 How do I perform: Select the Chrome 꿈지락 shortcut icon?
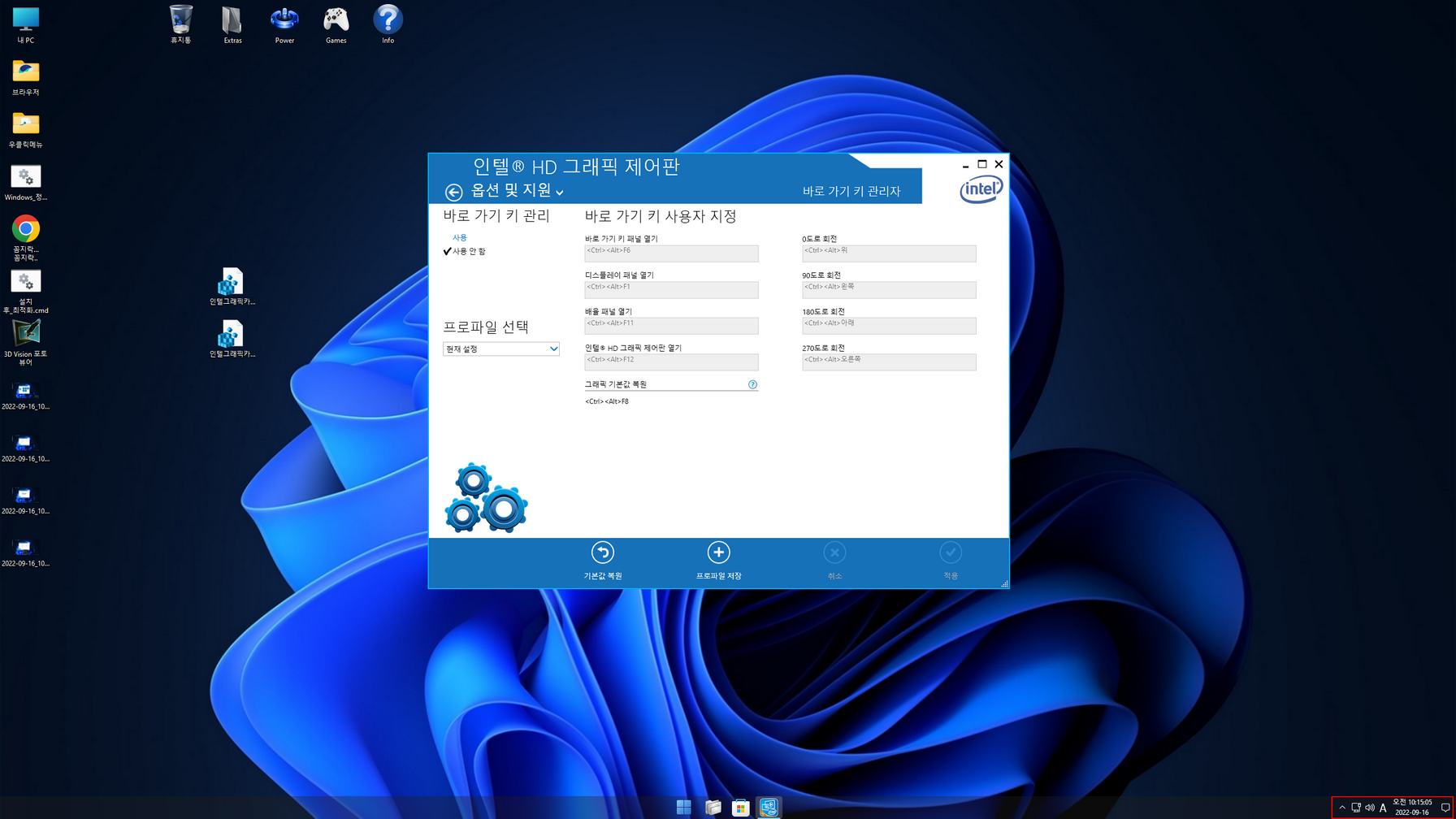click(26, 237)
